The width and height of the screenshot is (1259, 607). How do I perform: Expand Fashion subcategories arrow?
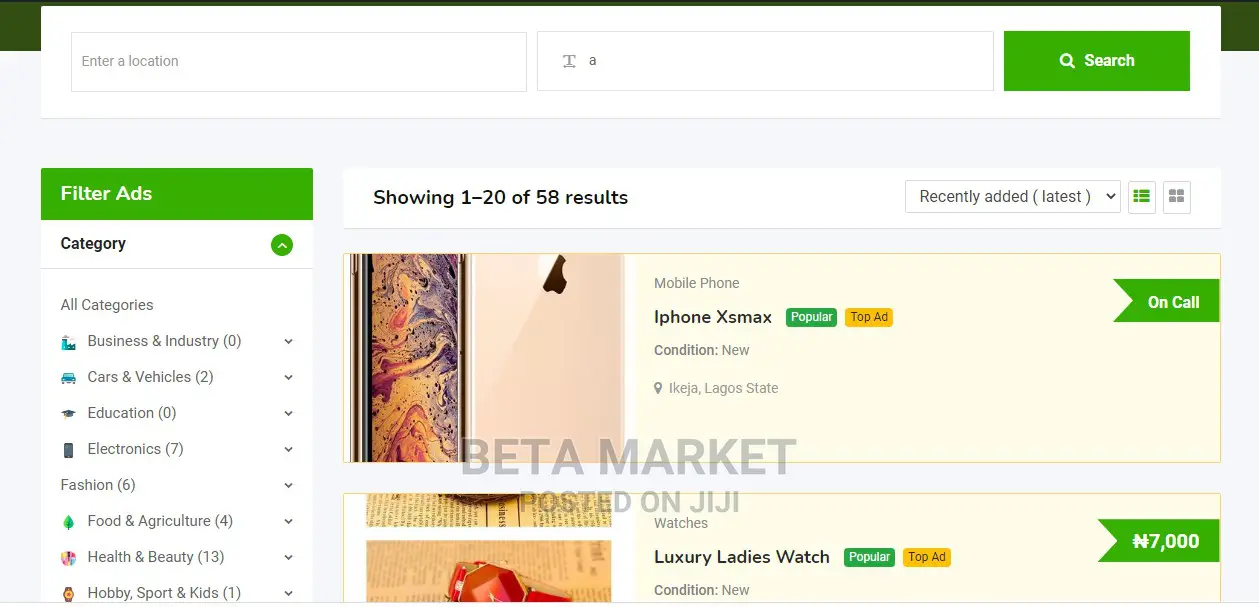click(288, 486)
